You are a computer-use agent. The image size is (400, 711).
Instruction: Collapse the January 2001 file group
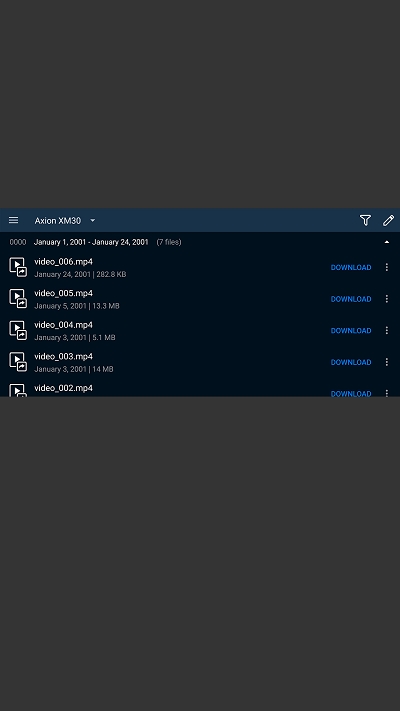pos(387,242)
